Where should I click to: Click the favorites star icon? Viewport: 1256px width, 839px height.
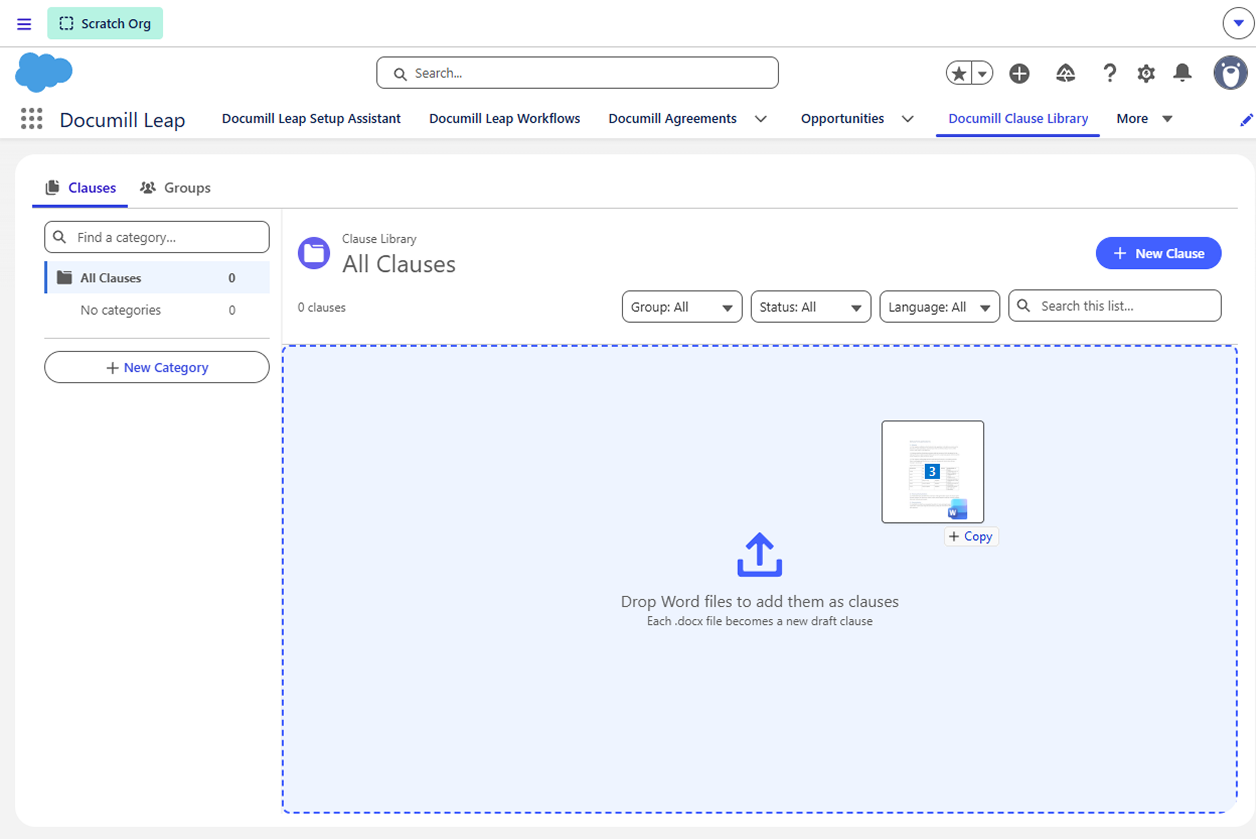click(959, 73)
